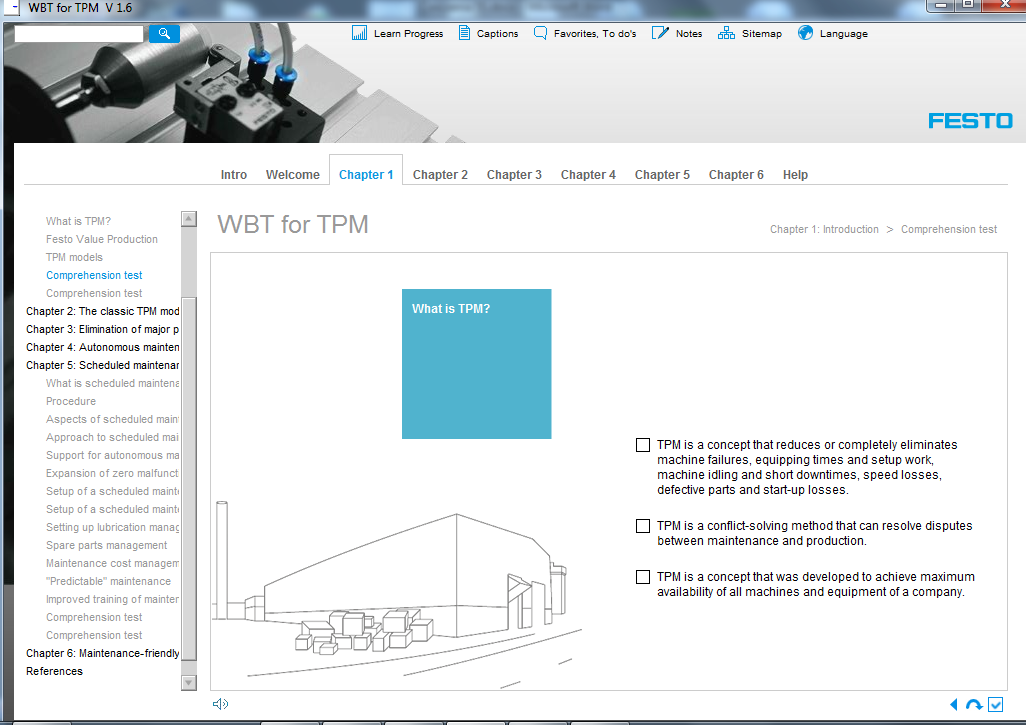Click the blue search magnifier button

pos(164,33)
